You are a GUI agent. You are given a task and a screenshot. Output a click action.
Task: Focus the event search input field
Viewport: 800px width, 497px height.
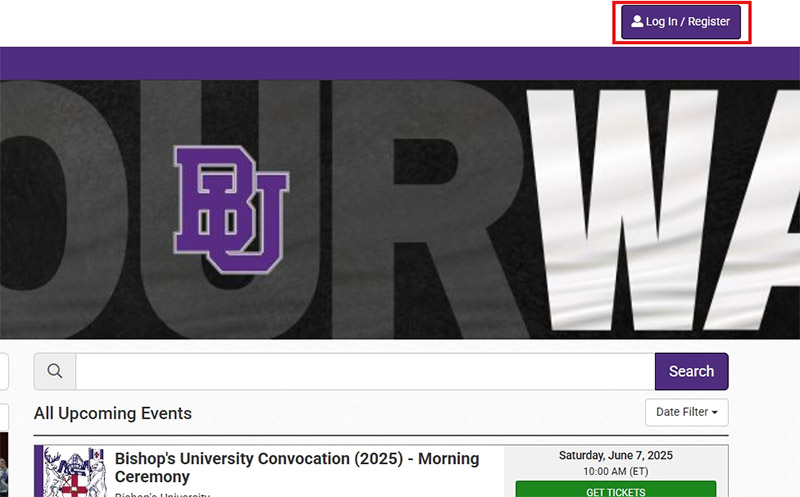pos(365,371)
